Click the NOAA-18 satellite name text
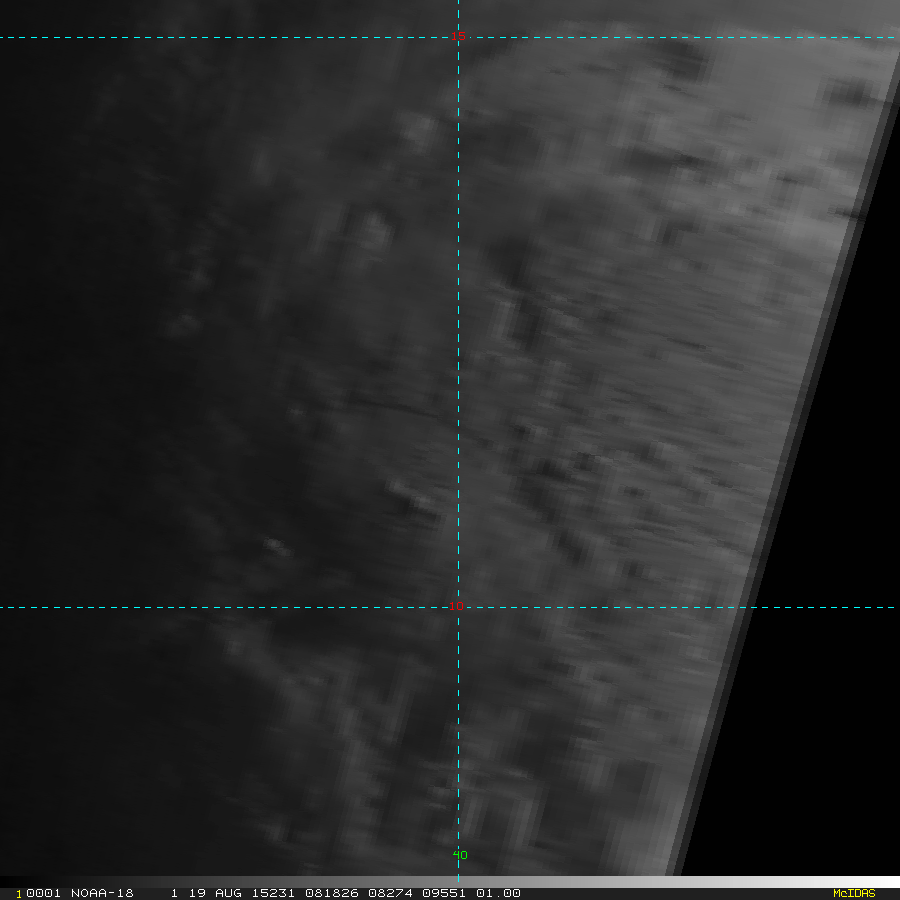Viewport: 900px width, 900px height. tap(102, 893)
